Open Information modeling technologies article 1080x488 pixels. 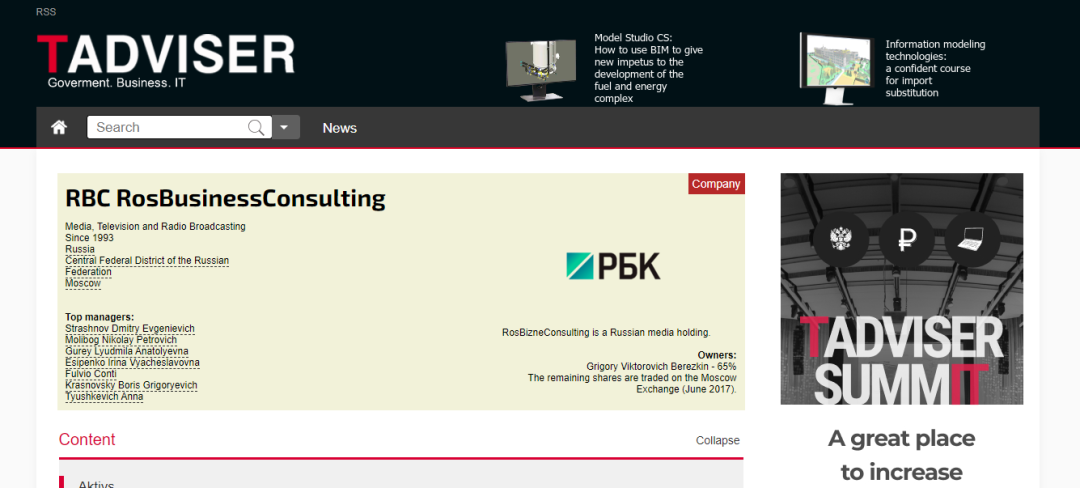[x=935, y=68]
